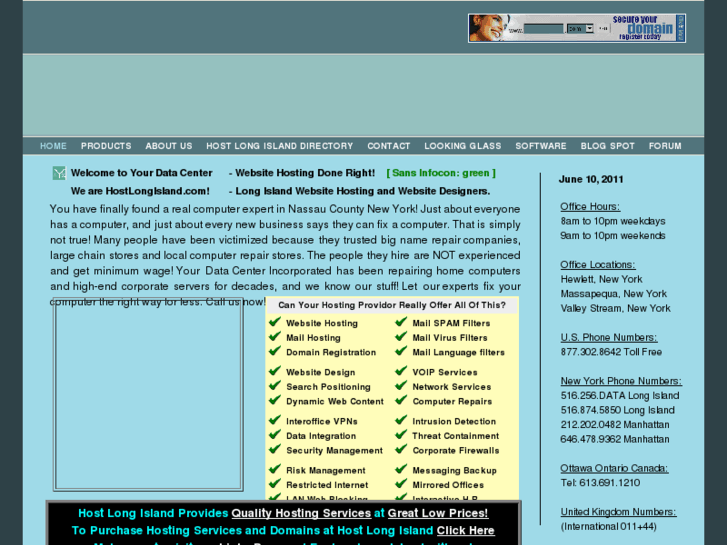Image resolution: width=727 pixels, height=545 pixels.
Task: Follow the Great Low Prices! link
Action: tap(438, 513)
